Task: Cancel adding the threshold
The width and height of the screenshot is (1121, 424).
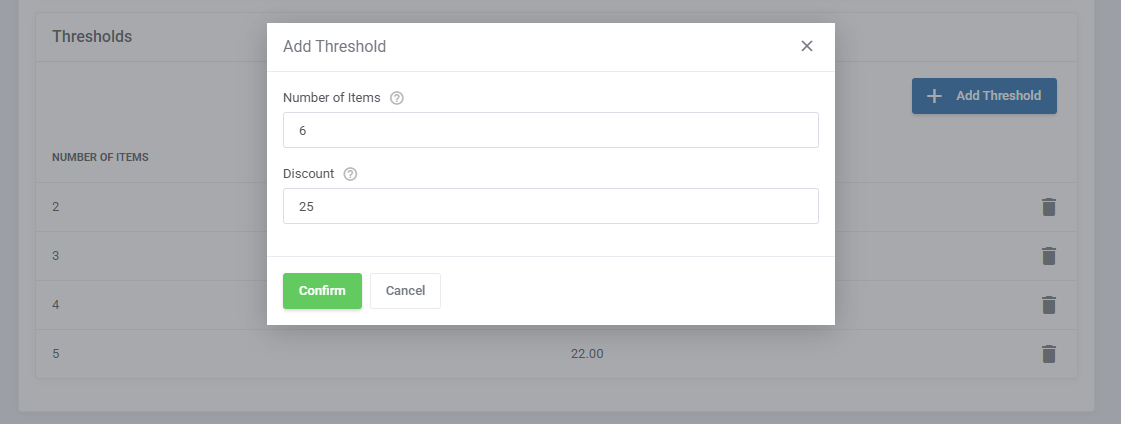Action: (405, 291)
